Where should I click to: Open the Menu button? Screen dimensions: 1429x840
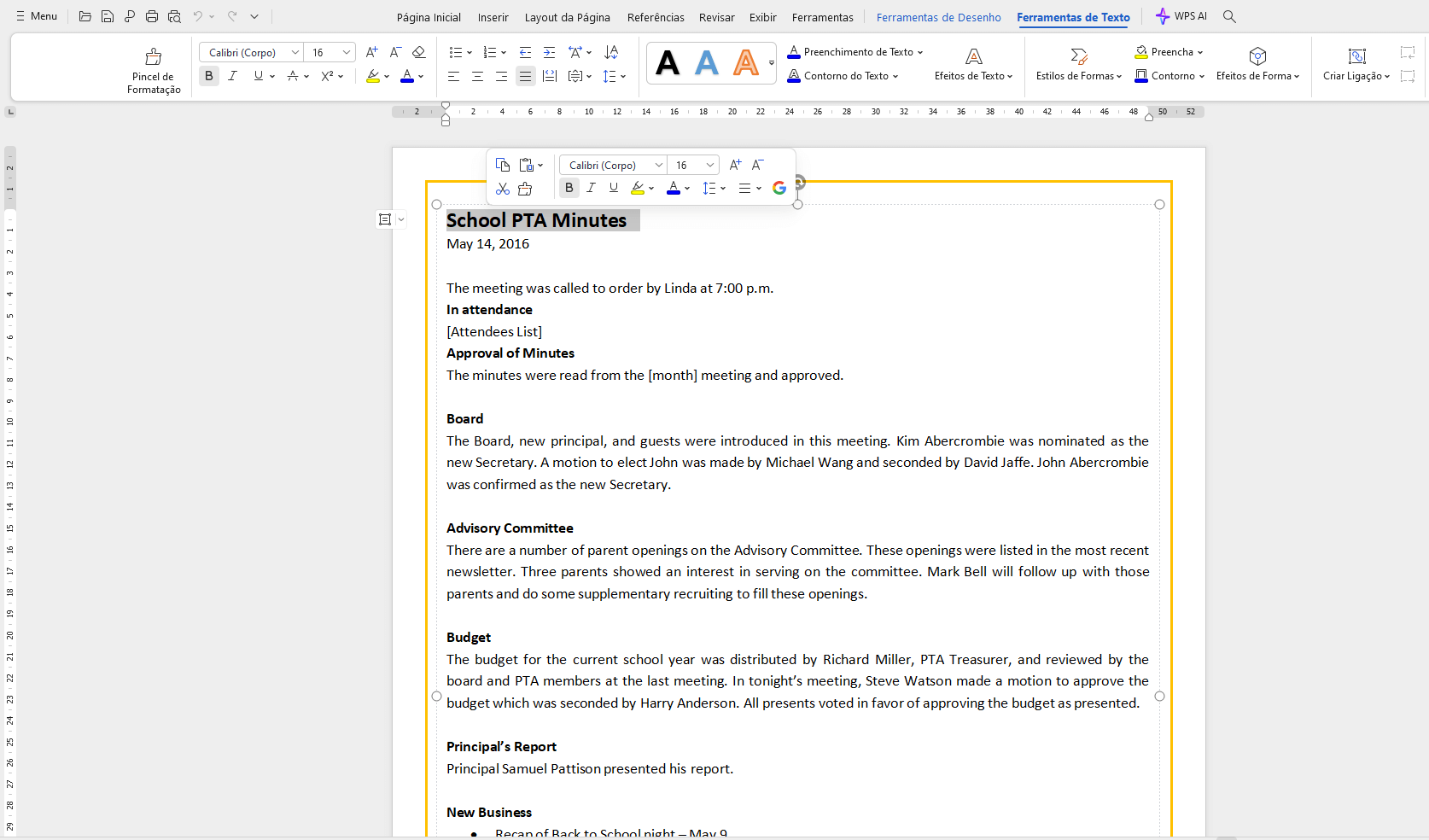tap(37, 16)
